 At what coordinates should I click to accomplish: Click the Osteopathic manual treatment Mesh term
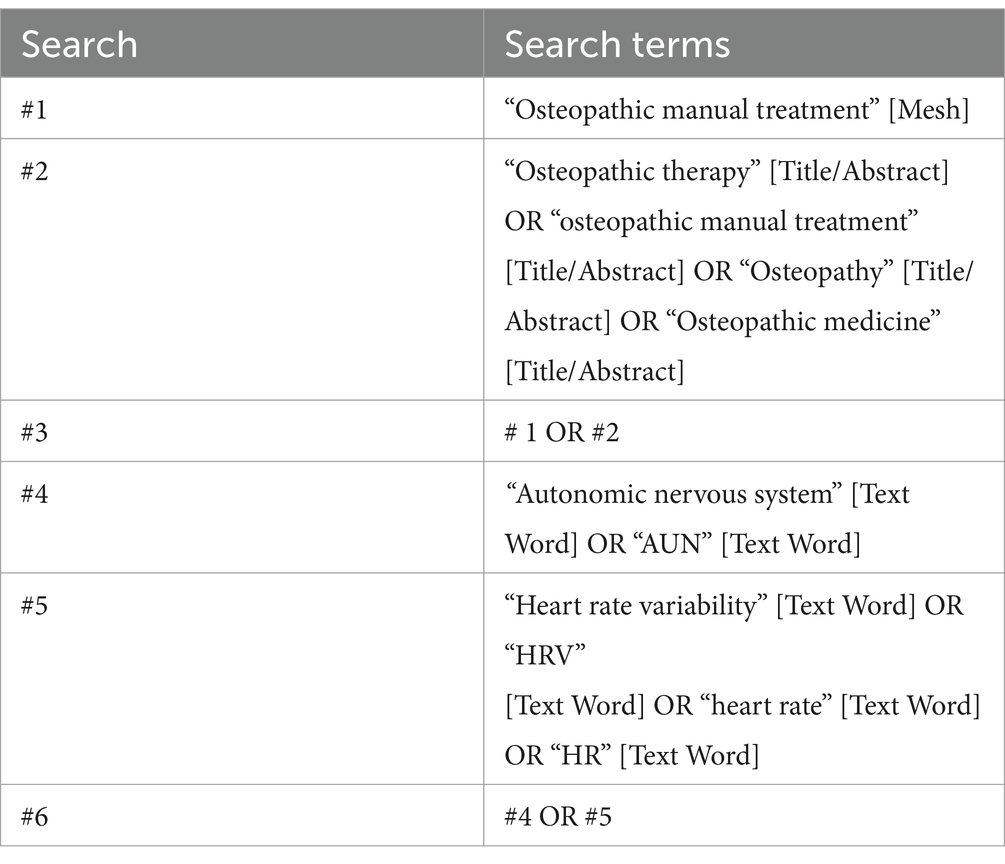pos(736,110)
